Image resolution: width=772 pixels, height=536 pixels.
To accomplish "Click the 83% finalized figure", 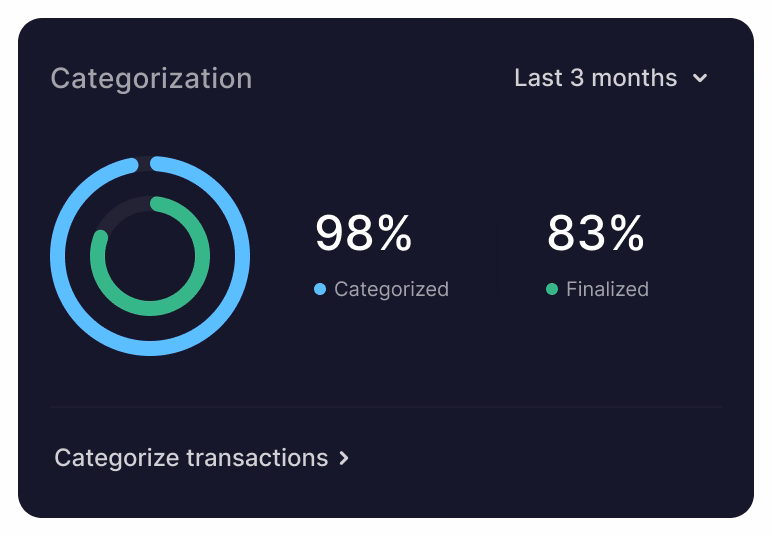I will pyautogui.click(x=595, y=234).
